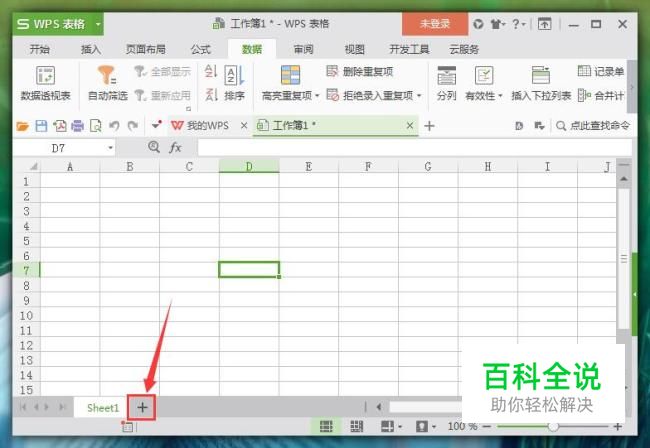This screenshot has width=650, height=448.
Task: Click the Print Preview icon
Action: (96, 126)
